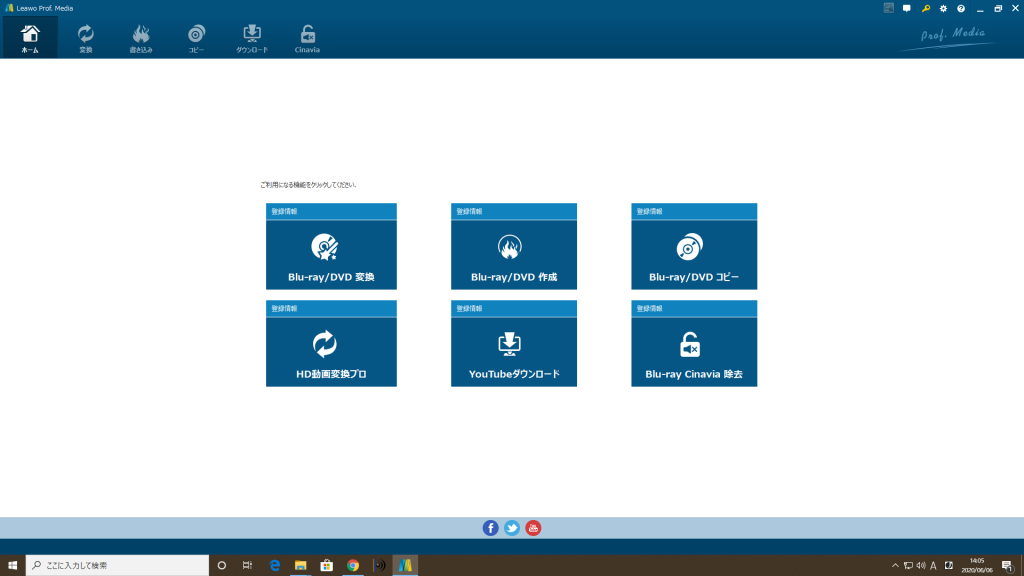This screenshot has width=1024, height=576.
Task: Select the HD動画変換プロ converter tile
Action: coord(331,352)
